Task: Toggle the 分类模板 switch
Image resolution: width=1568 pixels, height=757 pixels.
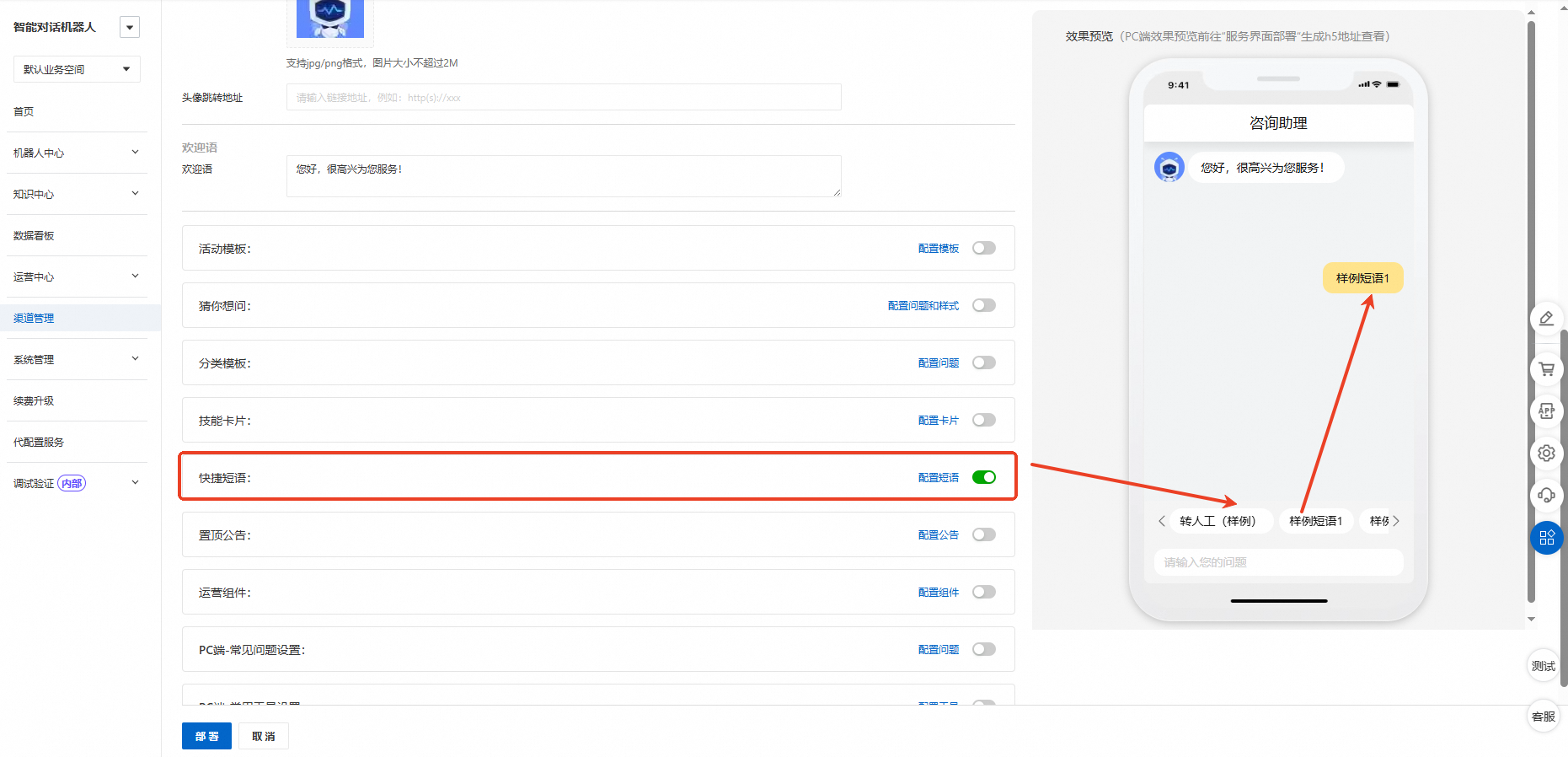Action: (984, 362)
